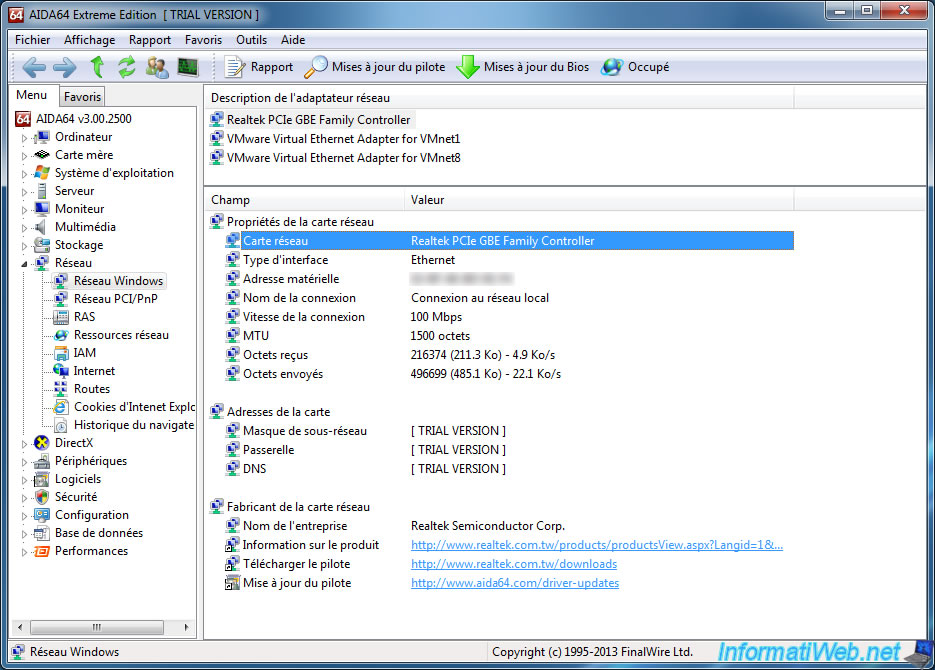Check Mises à jour du pilote
The width and height of the screenshot is (935, 670).
point(374,67)
